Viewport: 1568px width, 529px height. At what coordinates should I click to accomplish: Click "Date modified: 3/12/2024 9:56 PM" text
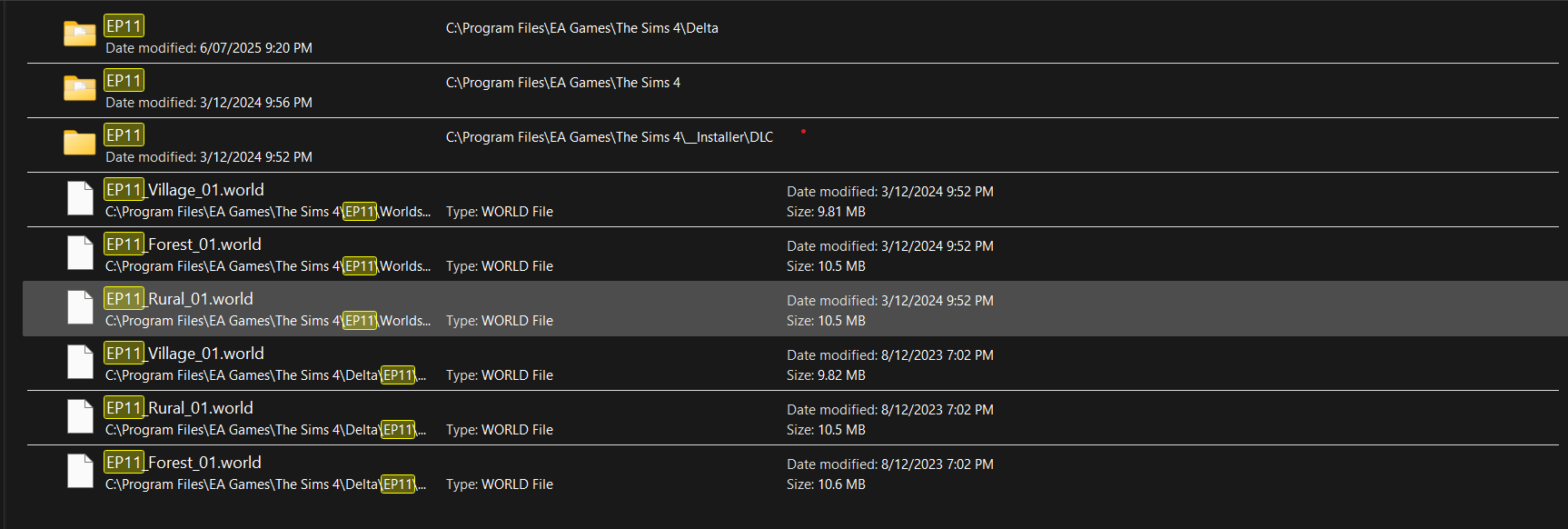click(x=209, y=103)
